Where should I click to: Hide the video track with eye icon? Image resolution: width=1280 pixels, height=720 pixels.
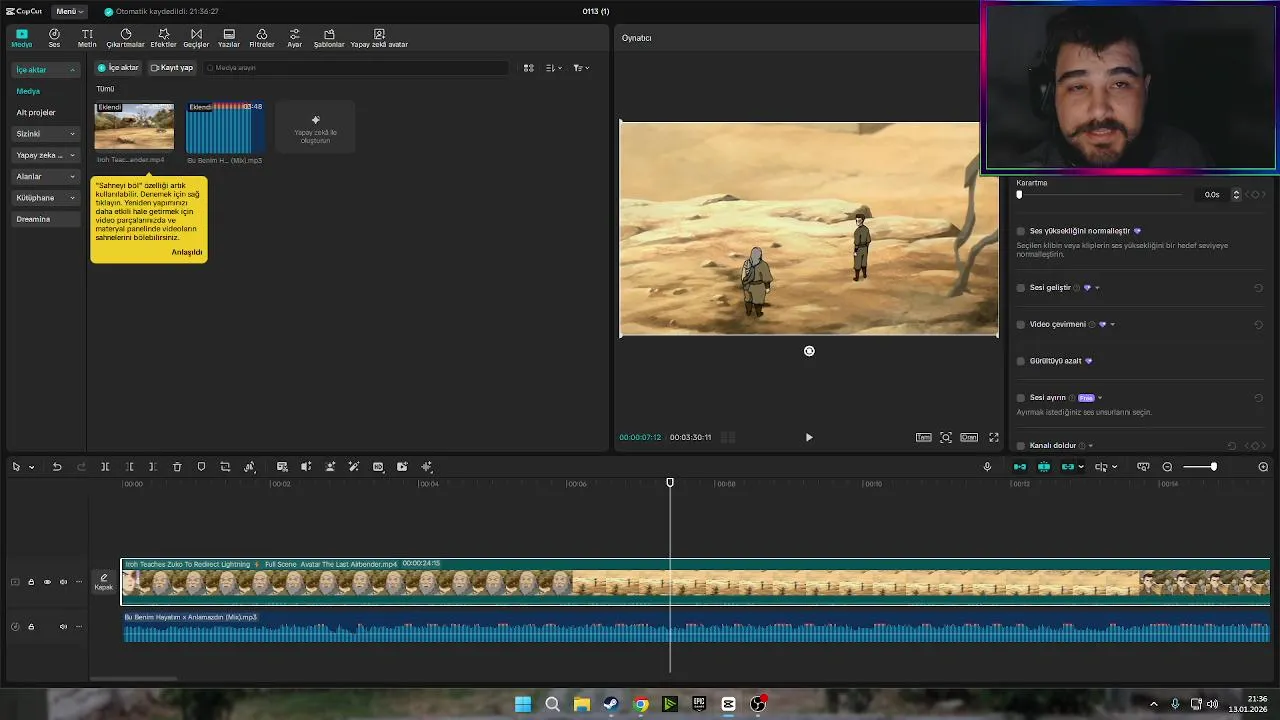pyautogui.click(x=47, y=582)
